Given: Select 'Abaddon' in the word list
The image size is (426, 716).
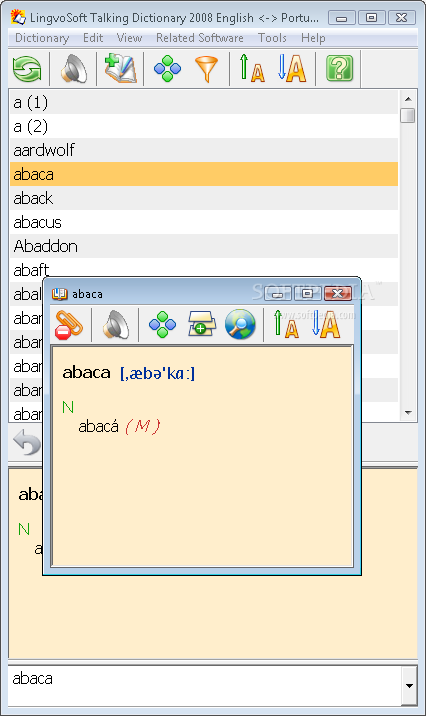Looking at the screenshot, I should [x=204, y=246].
